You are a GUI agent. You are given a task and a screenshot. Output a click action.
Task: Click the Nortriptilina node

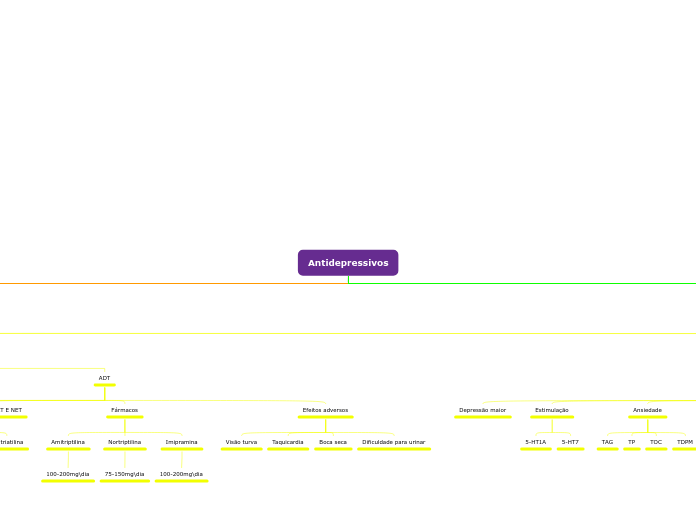click(125, 442)
